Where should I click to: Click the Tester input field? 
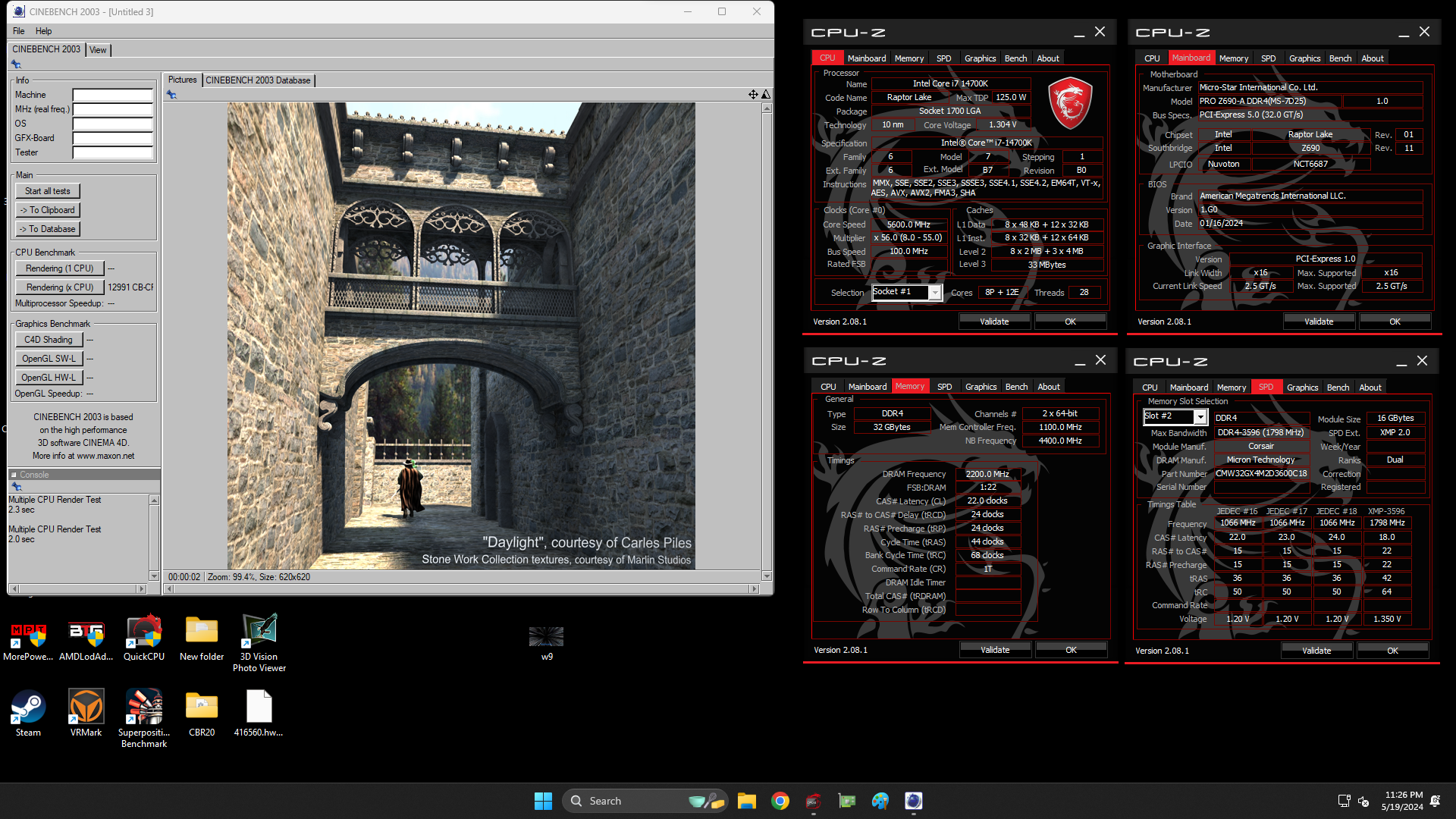pyautogui.click(x=113, y=152)
